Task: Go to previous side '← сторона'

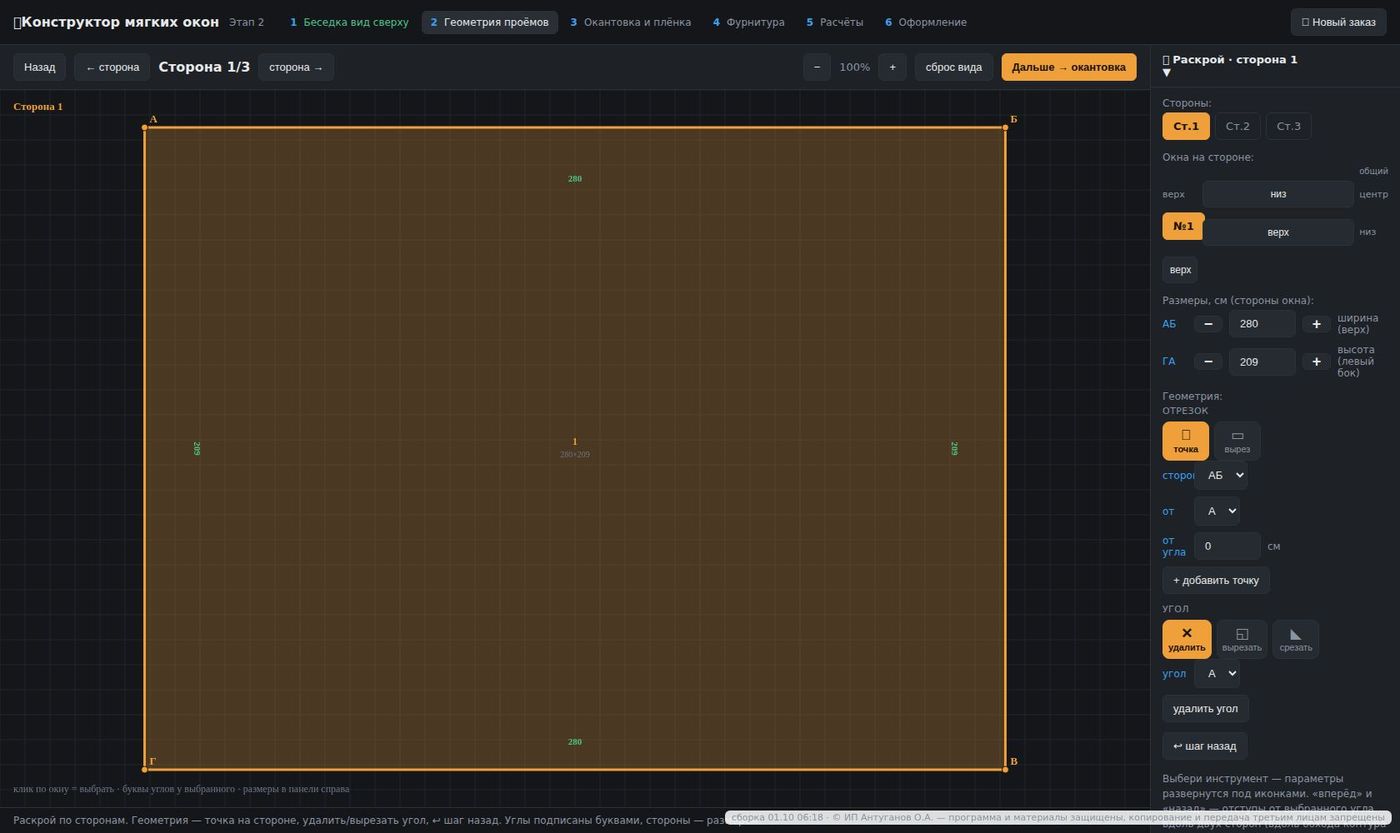Action: coord(112,67)
